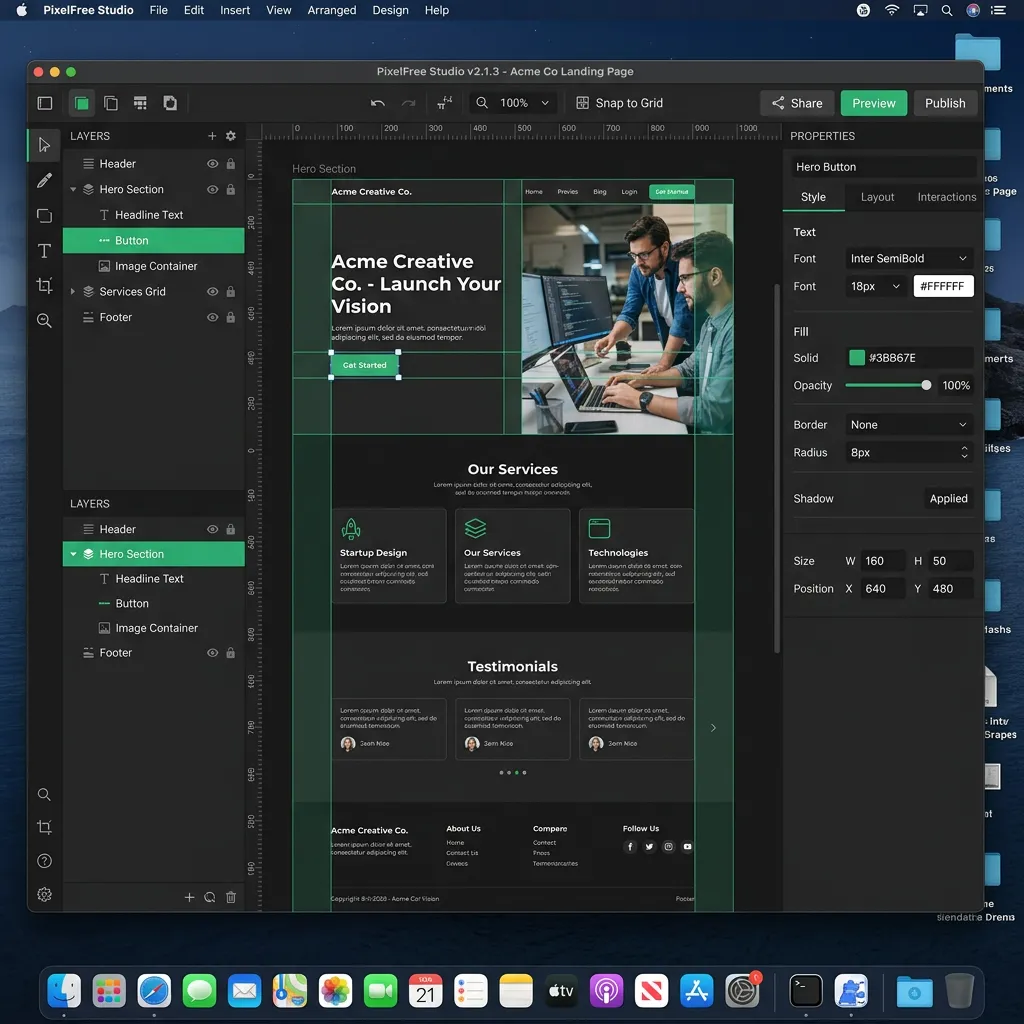1024x1024 pixels.
Task: Toggle visibility of top Hero Section layer
Action: (212, 189)
